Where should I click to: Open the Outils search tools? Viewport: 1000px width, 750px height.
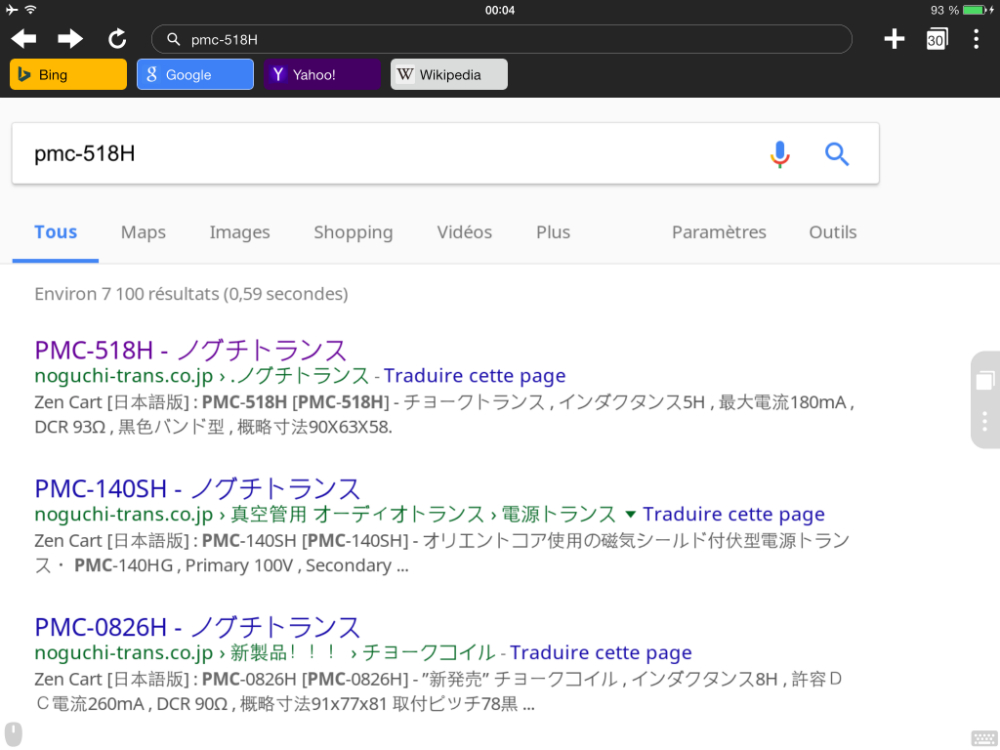(833, 232)
